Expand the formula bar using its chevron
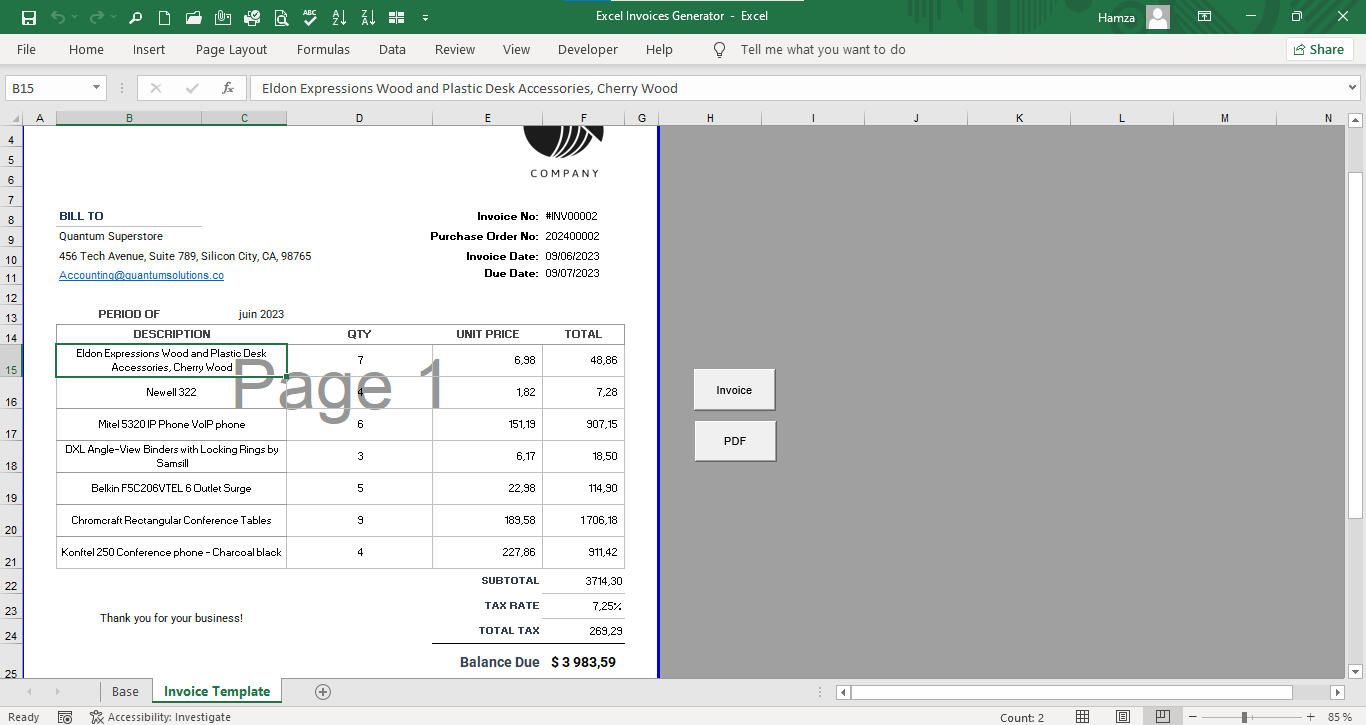 pyautogui.click(x=1353, y=88)
